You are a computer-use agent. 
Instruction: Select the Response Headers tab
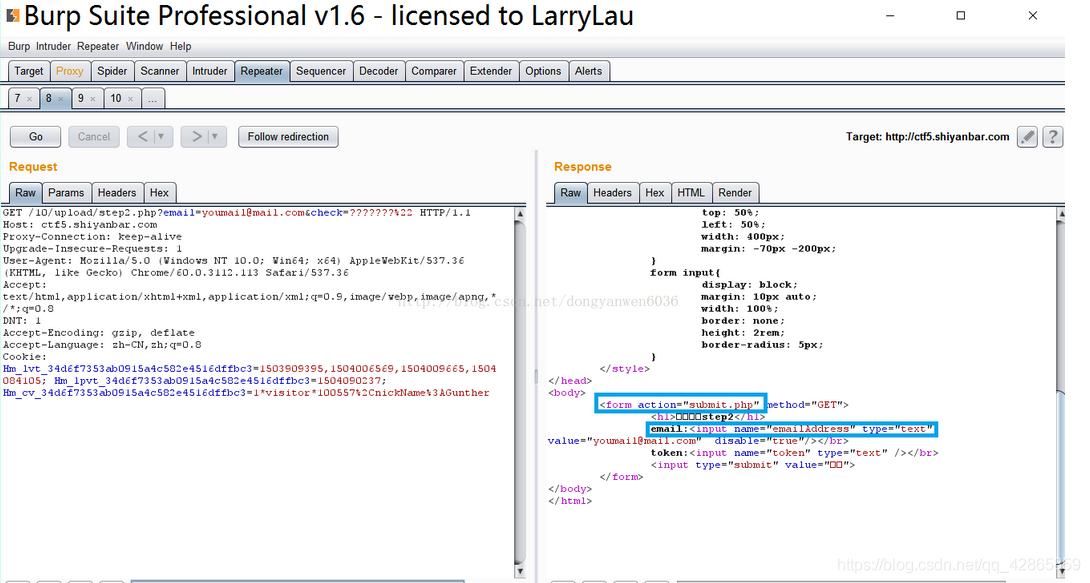(x=612, y=193)
